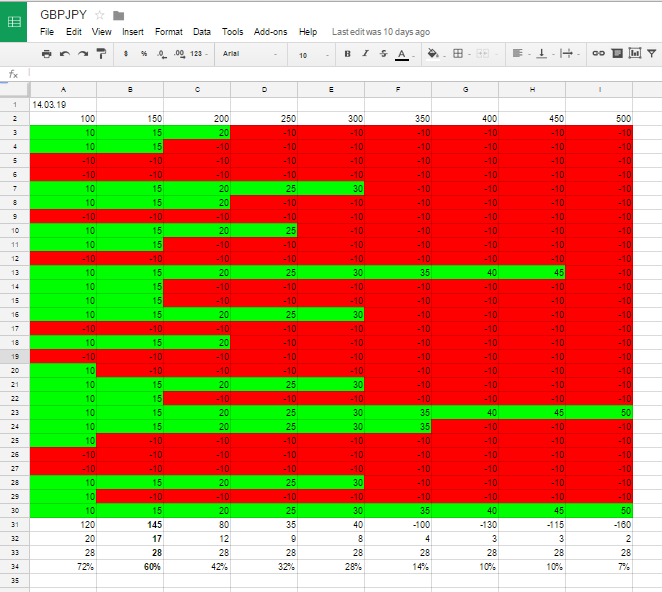Open the Edit menu
The width and height of the screenshot is (662, 592).
pyautogui.click(x=74, y=32)
